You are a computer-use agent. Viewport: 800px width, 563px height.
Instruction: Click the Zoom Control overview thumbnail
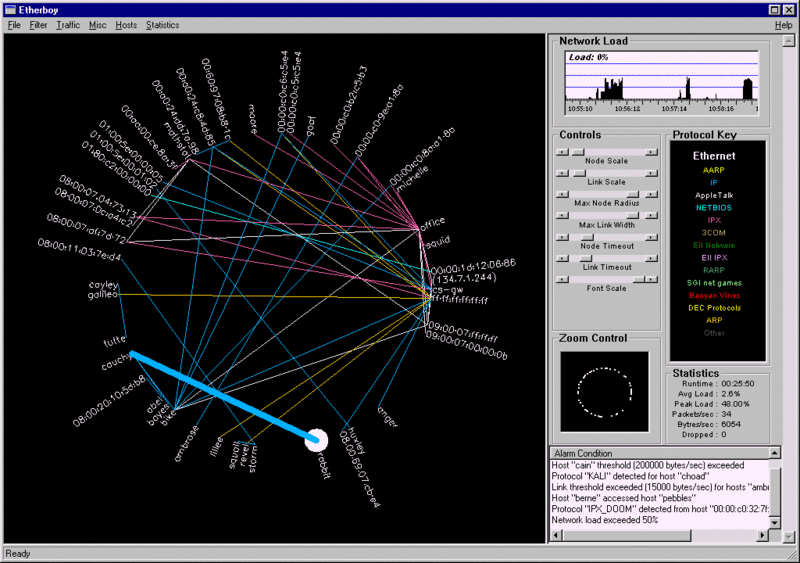[x=605, y=391]
